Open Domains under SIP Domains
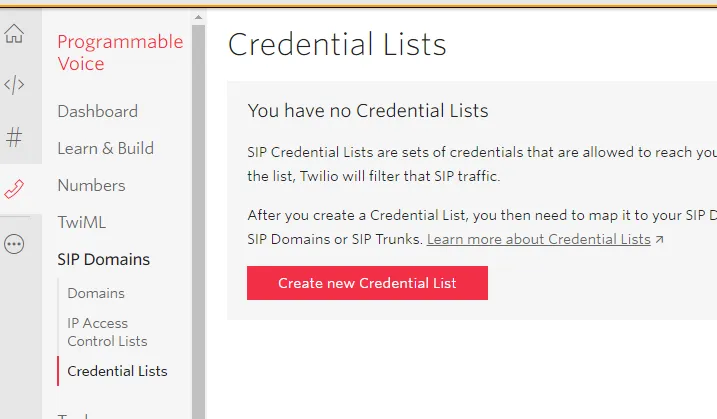The width and height of the screenshot is (717, 419). click(96, 293)
